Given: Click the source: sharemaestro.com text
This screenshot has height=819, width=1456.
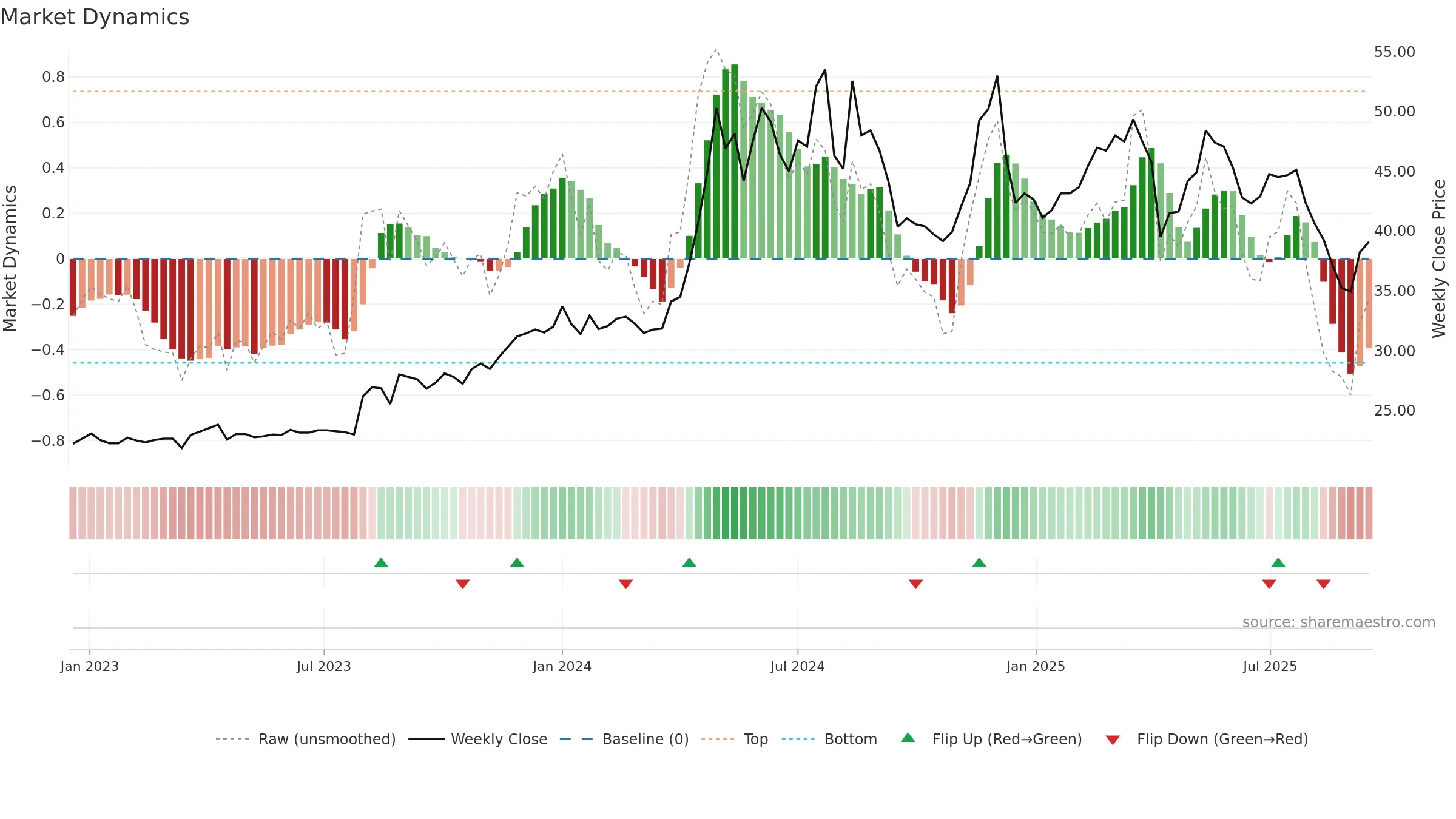Looking at the screenshot, I should point(1339,622).
